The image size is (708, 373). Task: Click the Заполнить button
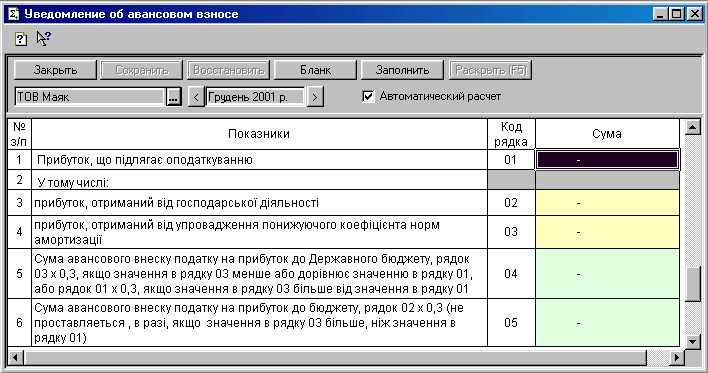tap(402, 70)
